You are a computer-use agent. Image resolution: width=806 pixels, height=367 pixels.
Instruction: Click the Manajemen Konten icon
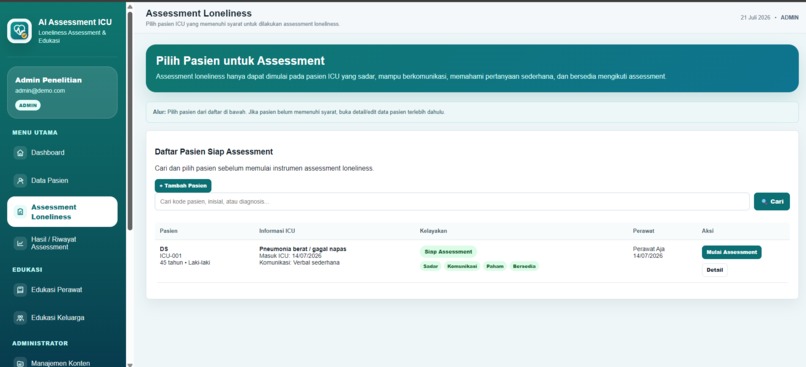coord(20,363)
